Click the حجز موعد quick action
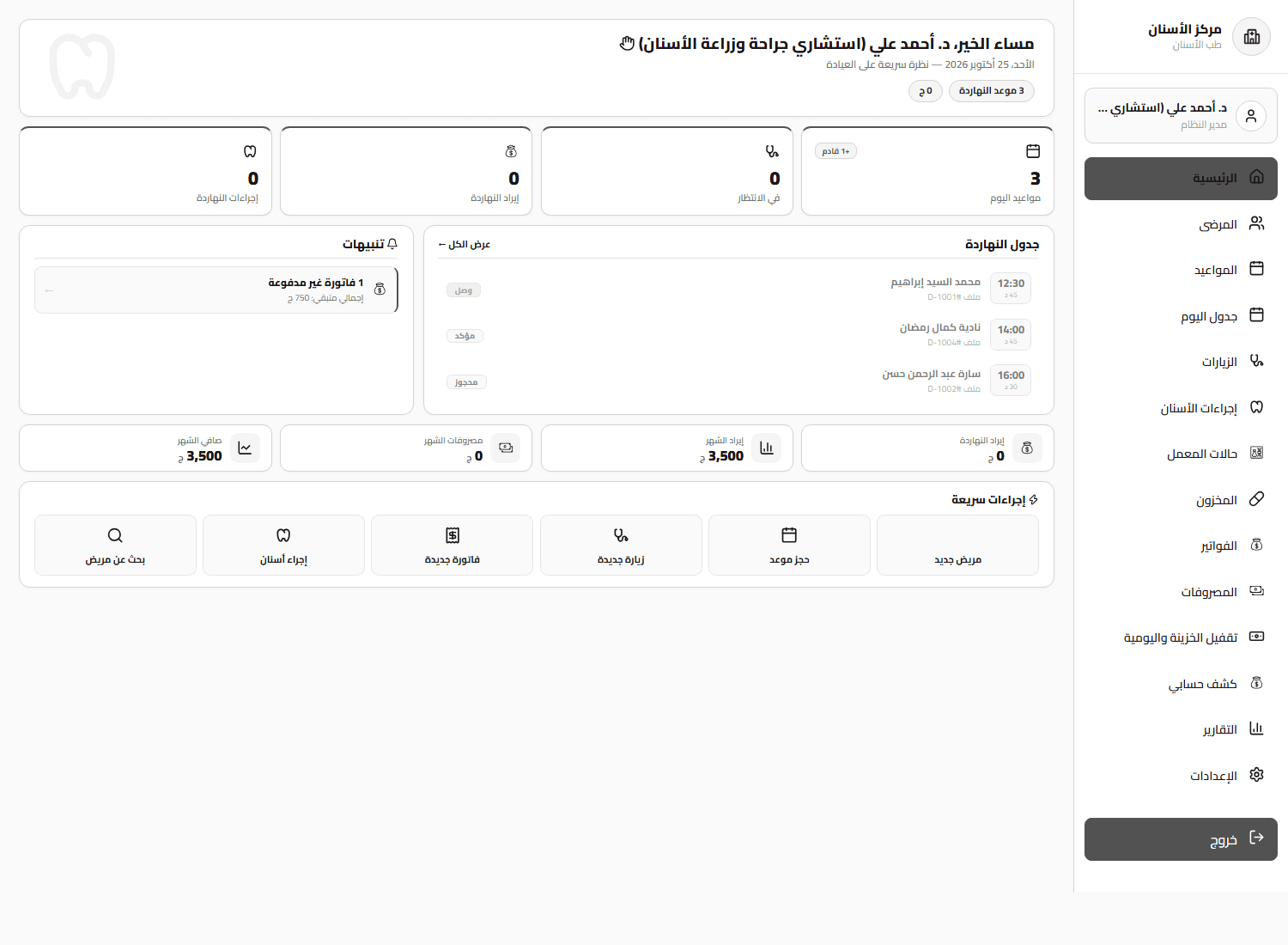The width and height of the screenshot is (1288, 945). pyautogui.click(x=789, y=545)
